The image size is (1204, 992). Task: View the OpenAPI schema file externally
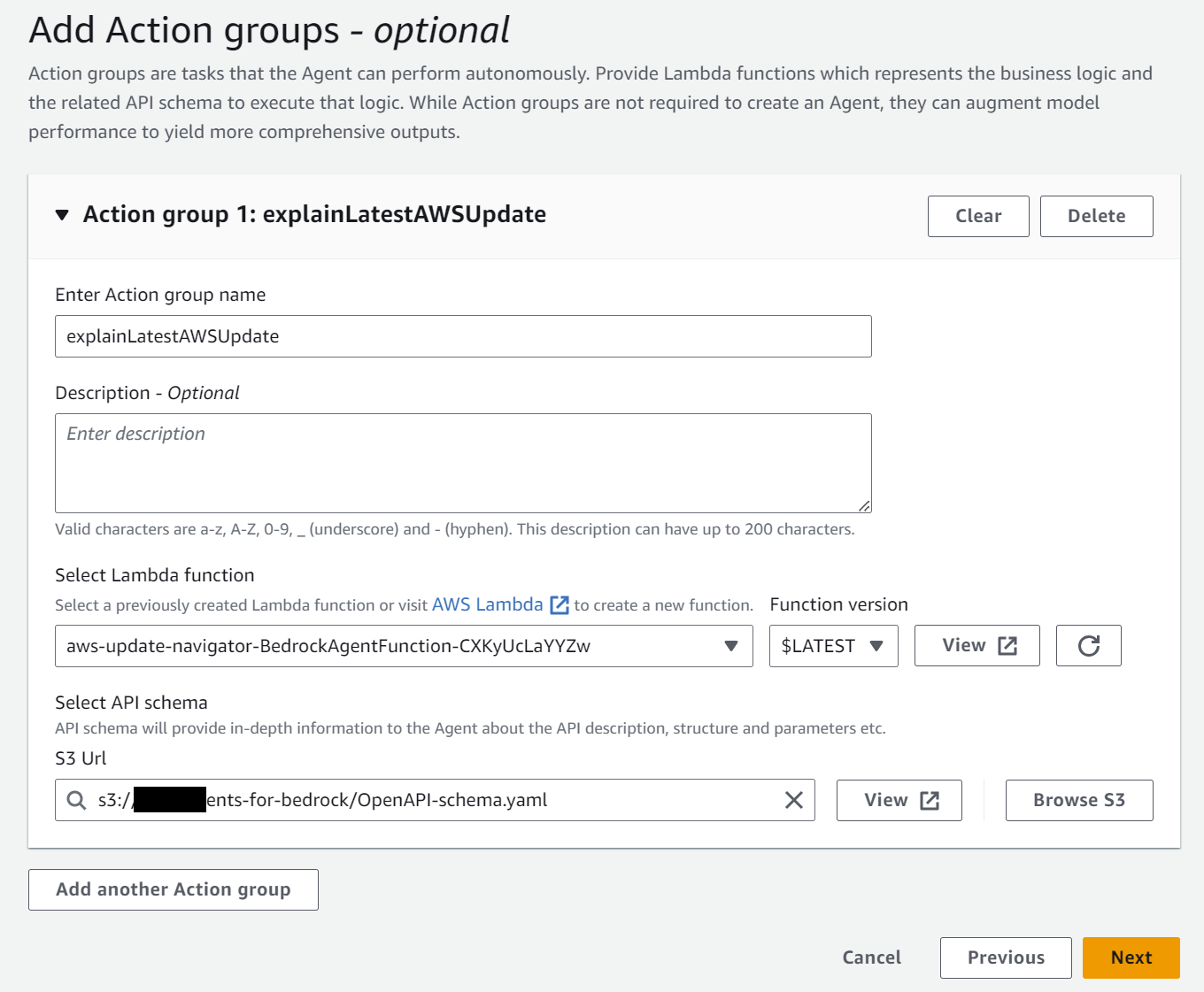click(899, 799)
